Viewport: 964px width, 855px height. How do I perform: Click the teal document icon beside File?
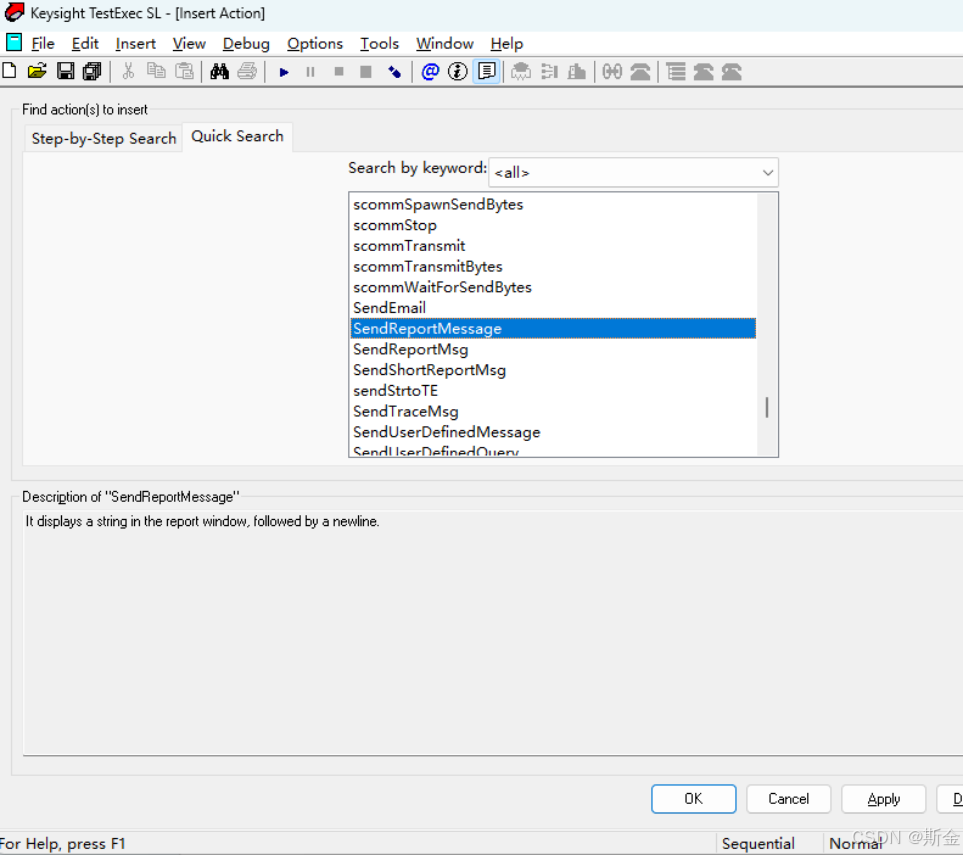pyautogui.click(x=14, y=42)
